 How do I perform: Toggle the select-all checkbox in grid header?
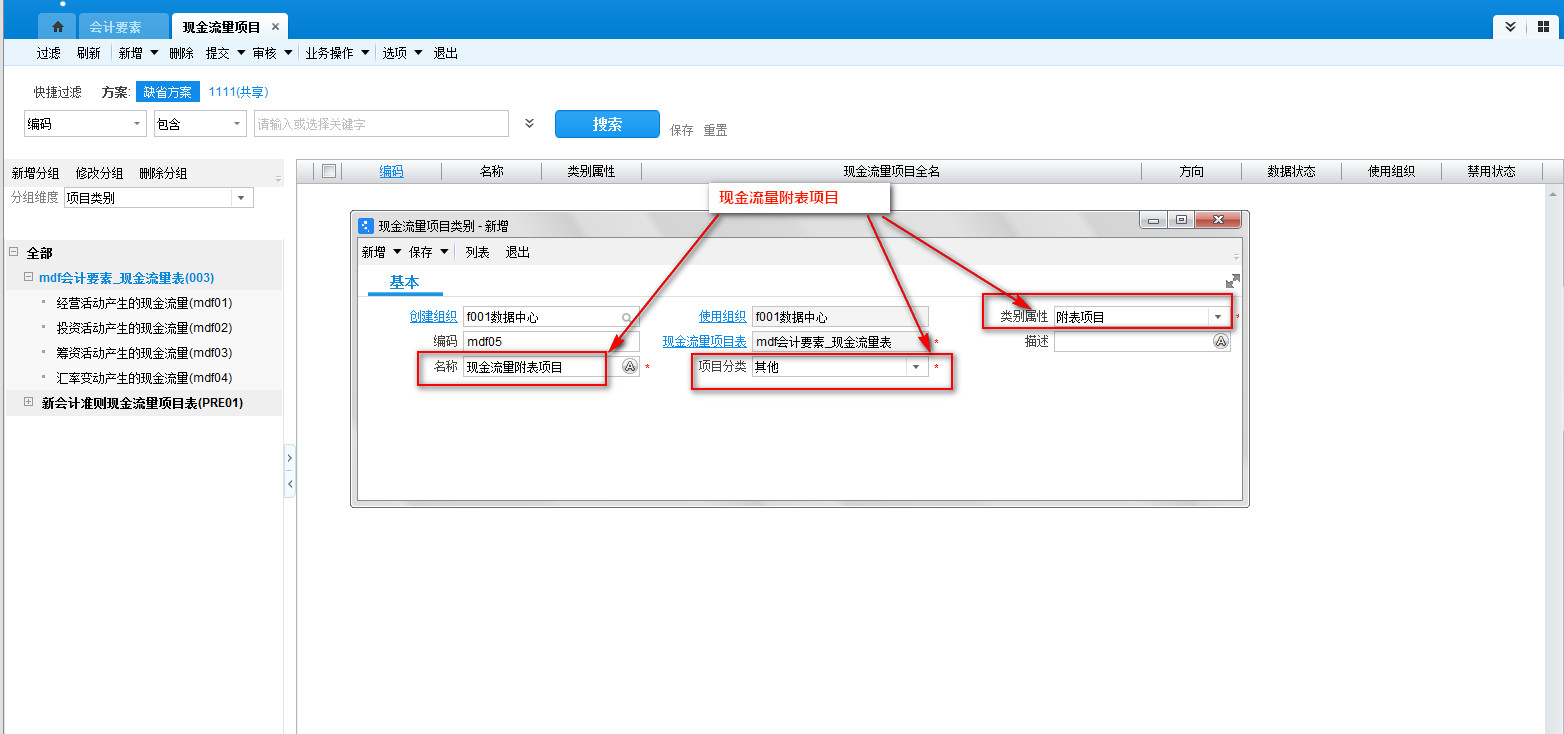328,171
